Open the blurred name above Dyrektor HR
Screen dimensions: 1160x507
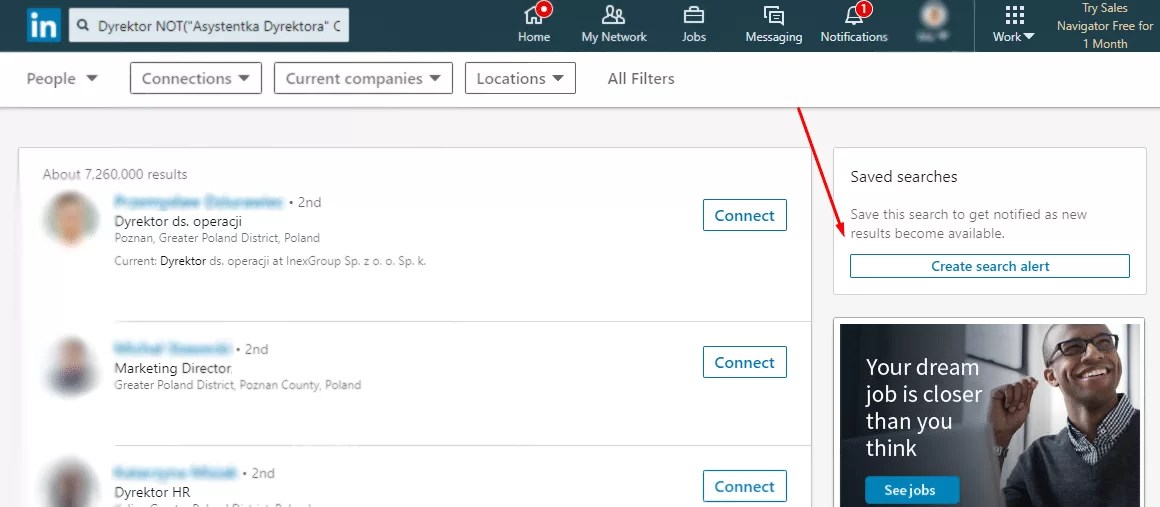coord(175,472)
